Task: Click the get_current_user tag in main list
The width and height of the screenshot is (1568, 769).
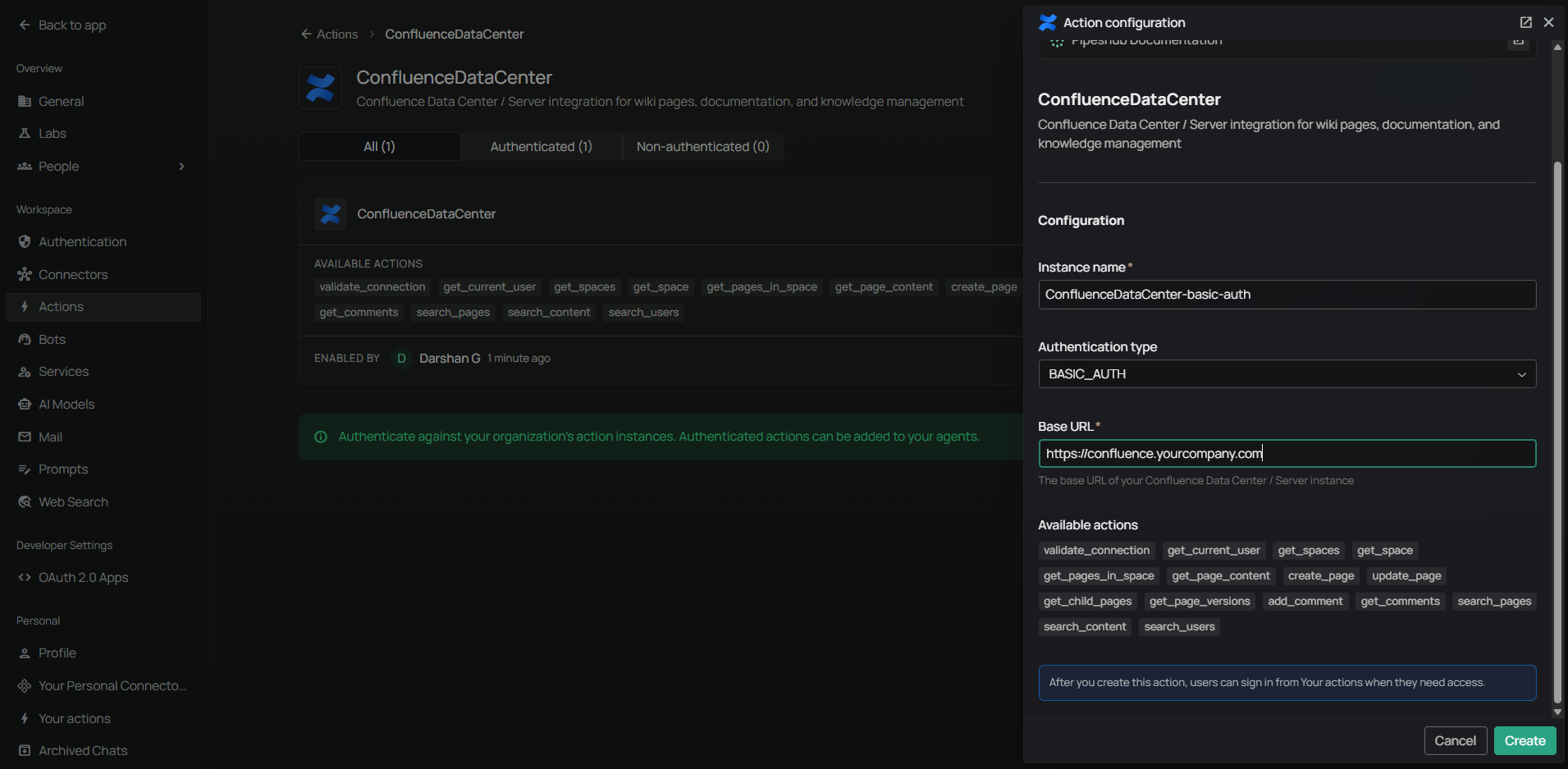Action: [490, 287]
